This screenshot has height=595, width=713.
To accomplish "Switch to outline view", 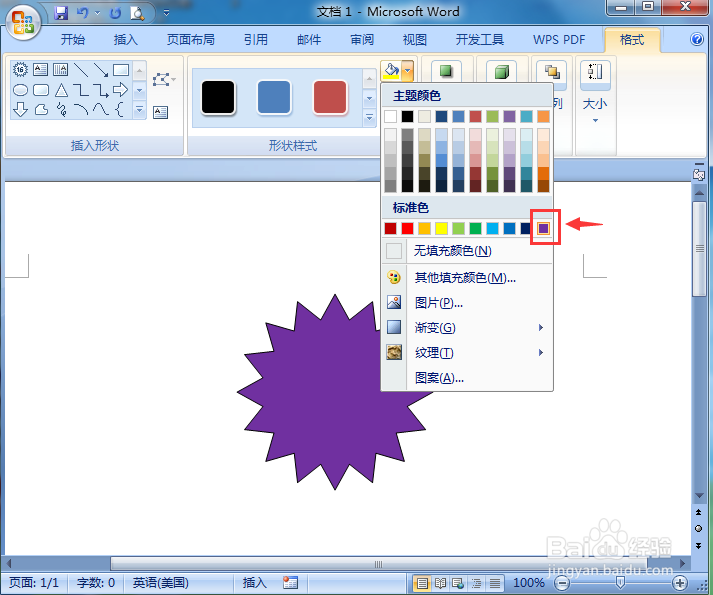I will [476, 583].
